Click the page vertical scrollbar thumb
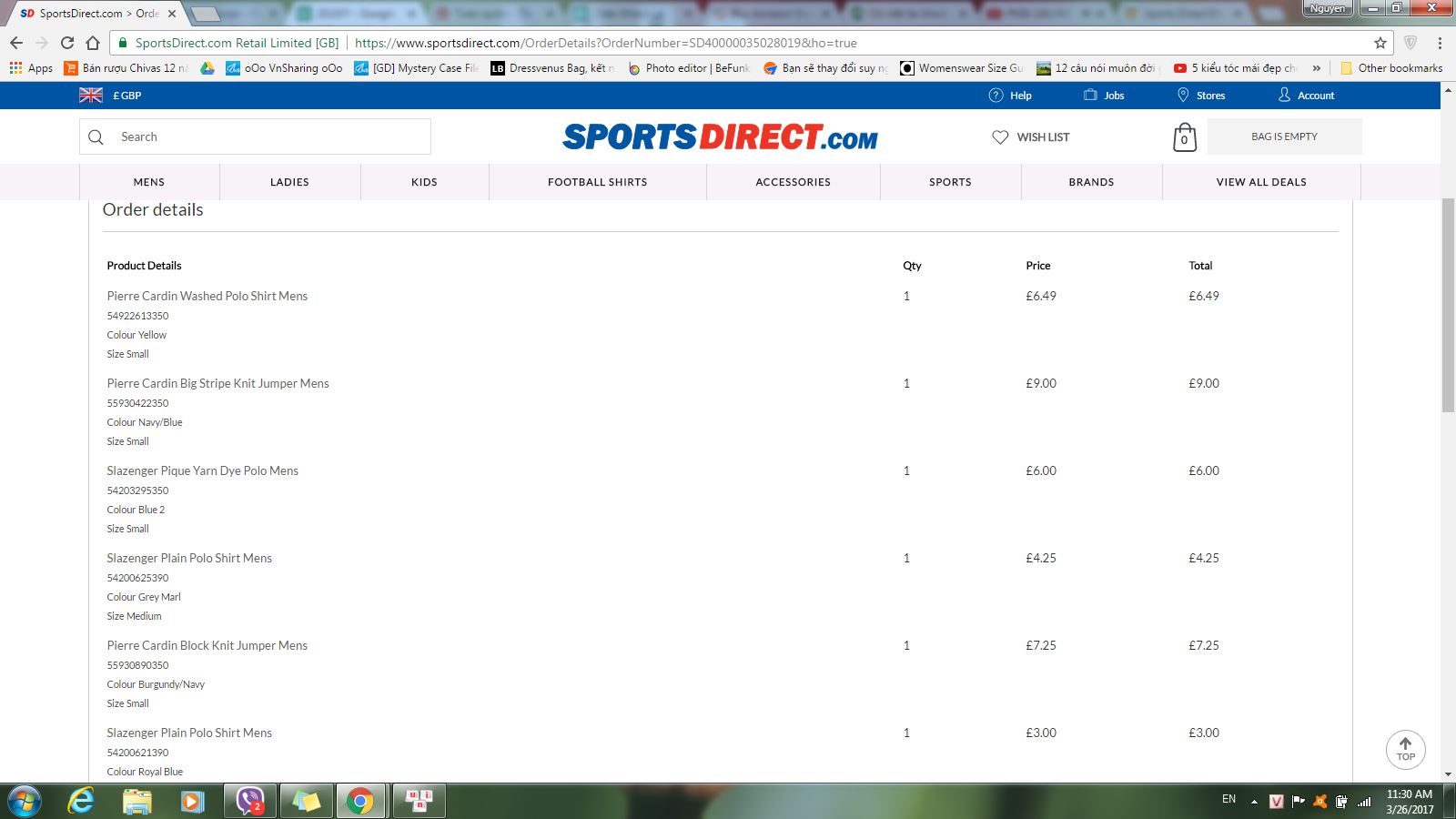 (x=1448, y=305)
